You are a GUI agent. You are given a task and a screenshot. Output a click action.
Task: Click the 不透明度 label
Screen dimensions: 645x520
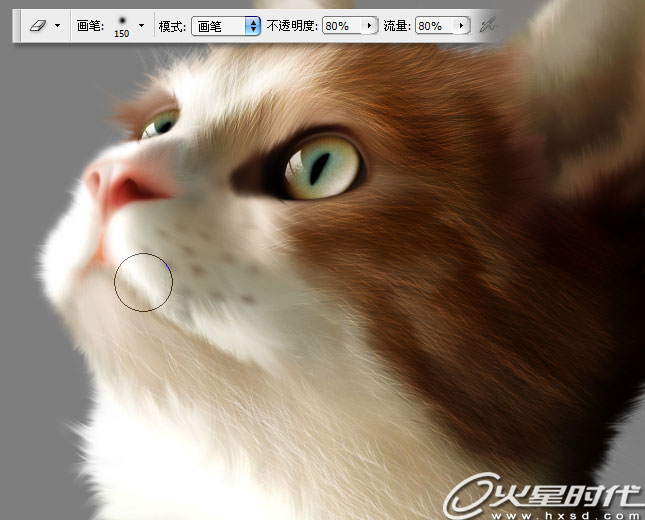(x=292, y=26)
